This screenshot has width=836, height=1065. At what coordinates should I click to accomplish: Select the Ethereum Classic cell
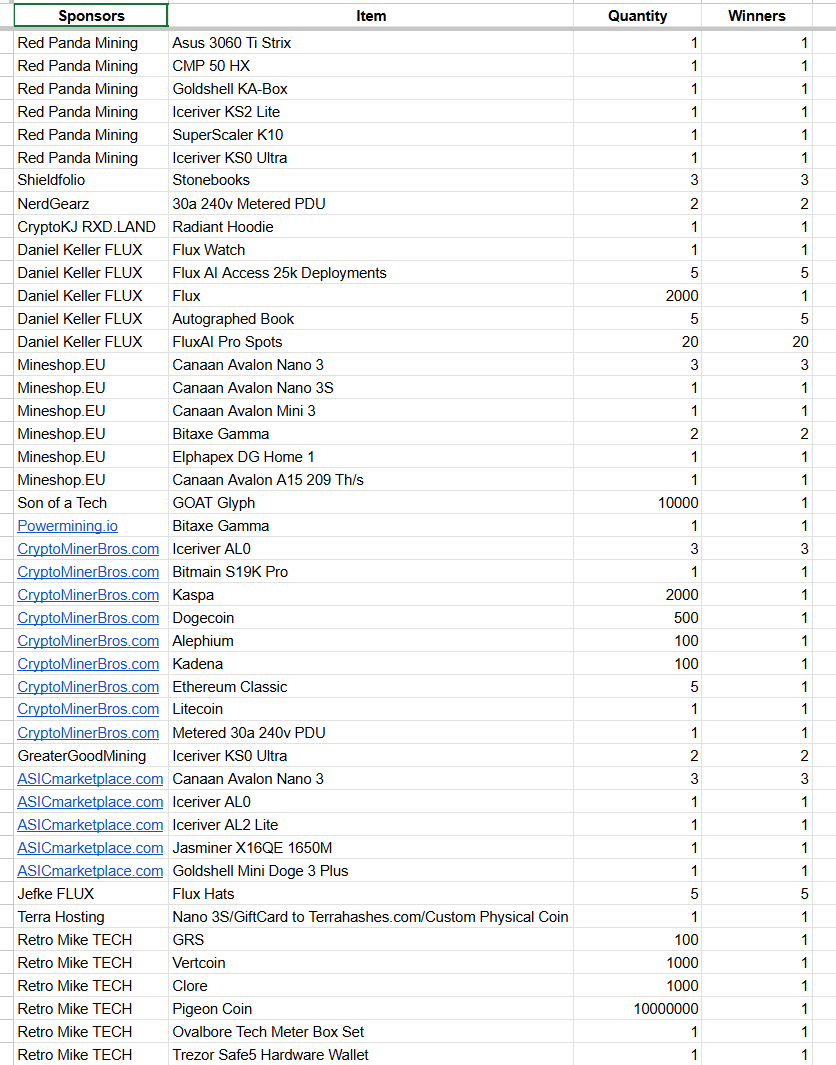[x=371, y=687]
